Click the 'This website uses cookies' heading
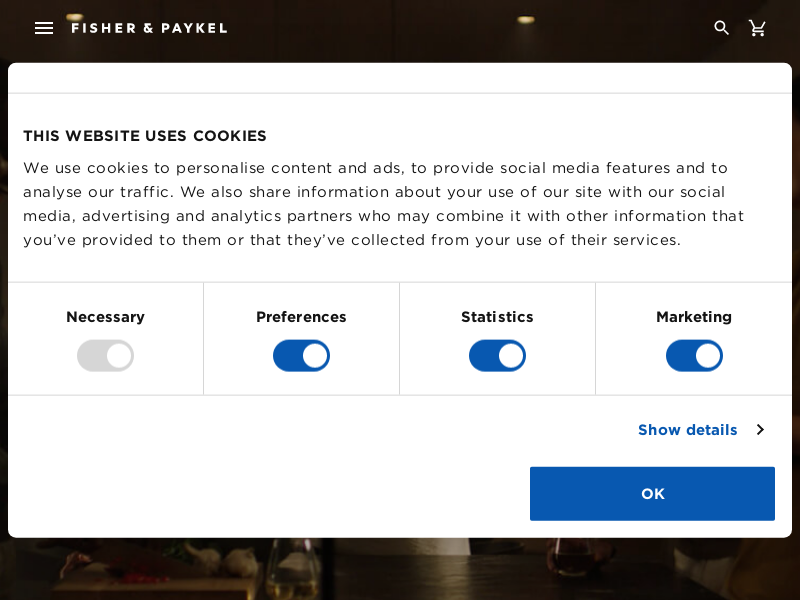The image size is (800, 600). (145, 136)
